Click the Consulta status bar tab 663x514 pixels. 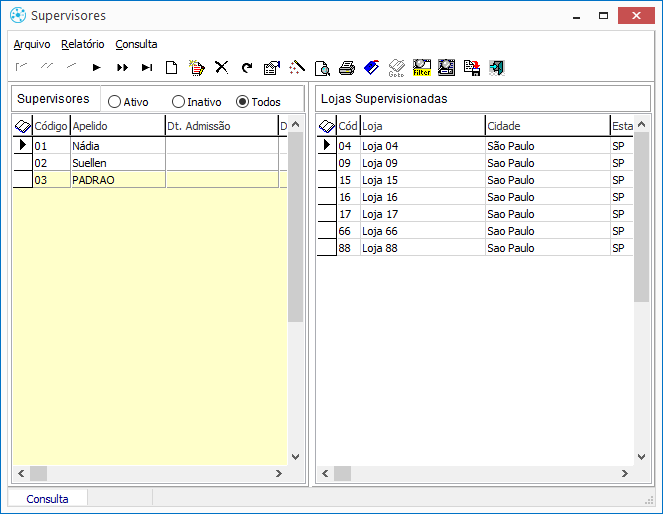point(47,499)
